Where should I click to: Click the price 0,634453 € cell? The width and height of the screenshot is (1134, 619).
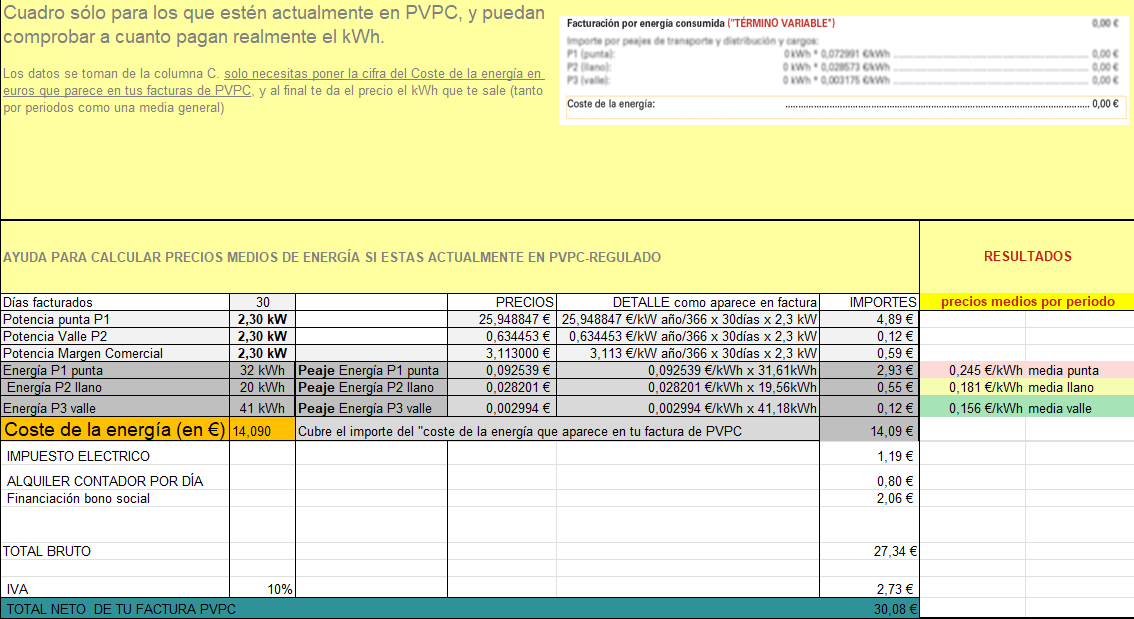pyautogui.click(x=502, y=336)
